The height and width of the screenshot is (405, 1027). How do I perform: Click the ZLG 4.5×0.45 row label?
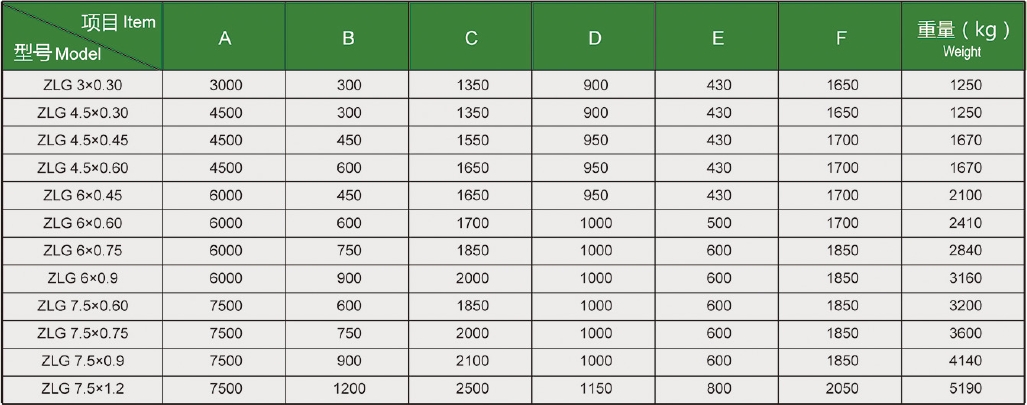83,140
